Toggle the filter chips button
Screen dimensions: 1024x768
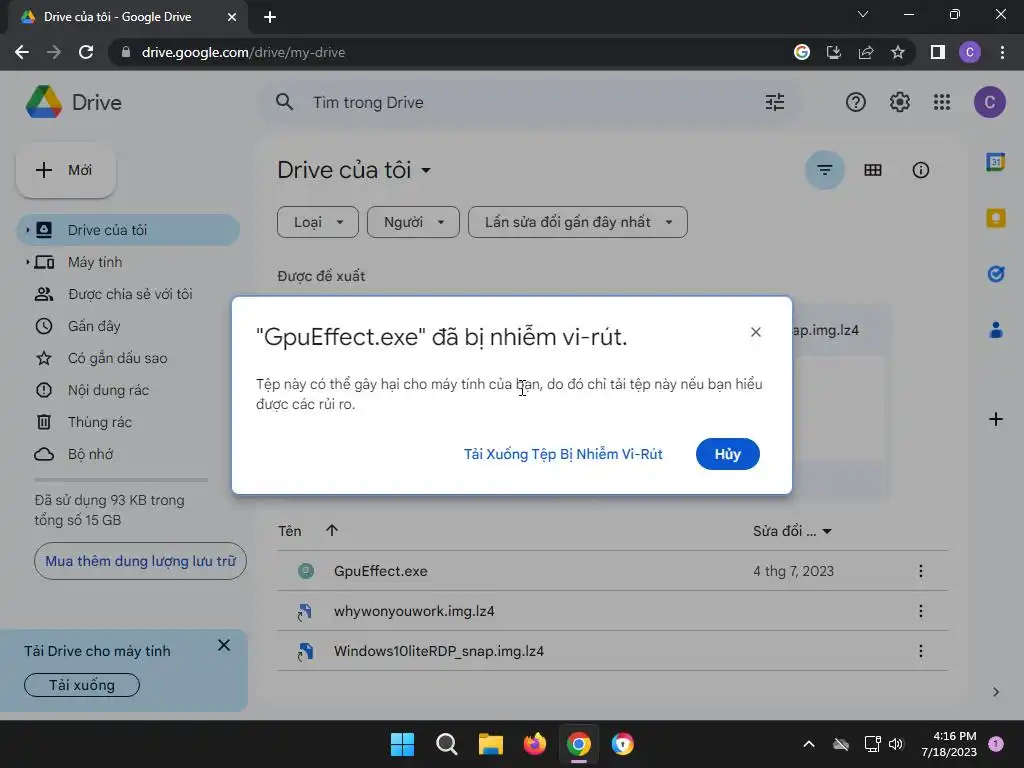(825, 170)
